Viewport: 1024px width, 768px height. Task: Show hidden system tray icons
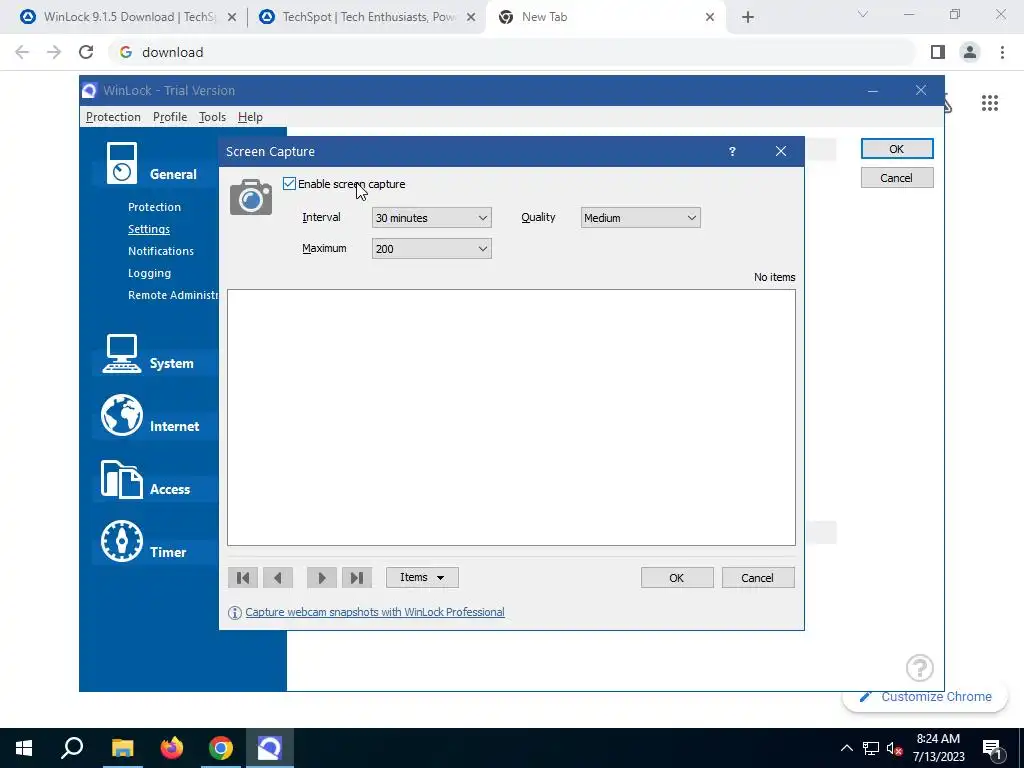[x=846, y=748]
